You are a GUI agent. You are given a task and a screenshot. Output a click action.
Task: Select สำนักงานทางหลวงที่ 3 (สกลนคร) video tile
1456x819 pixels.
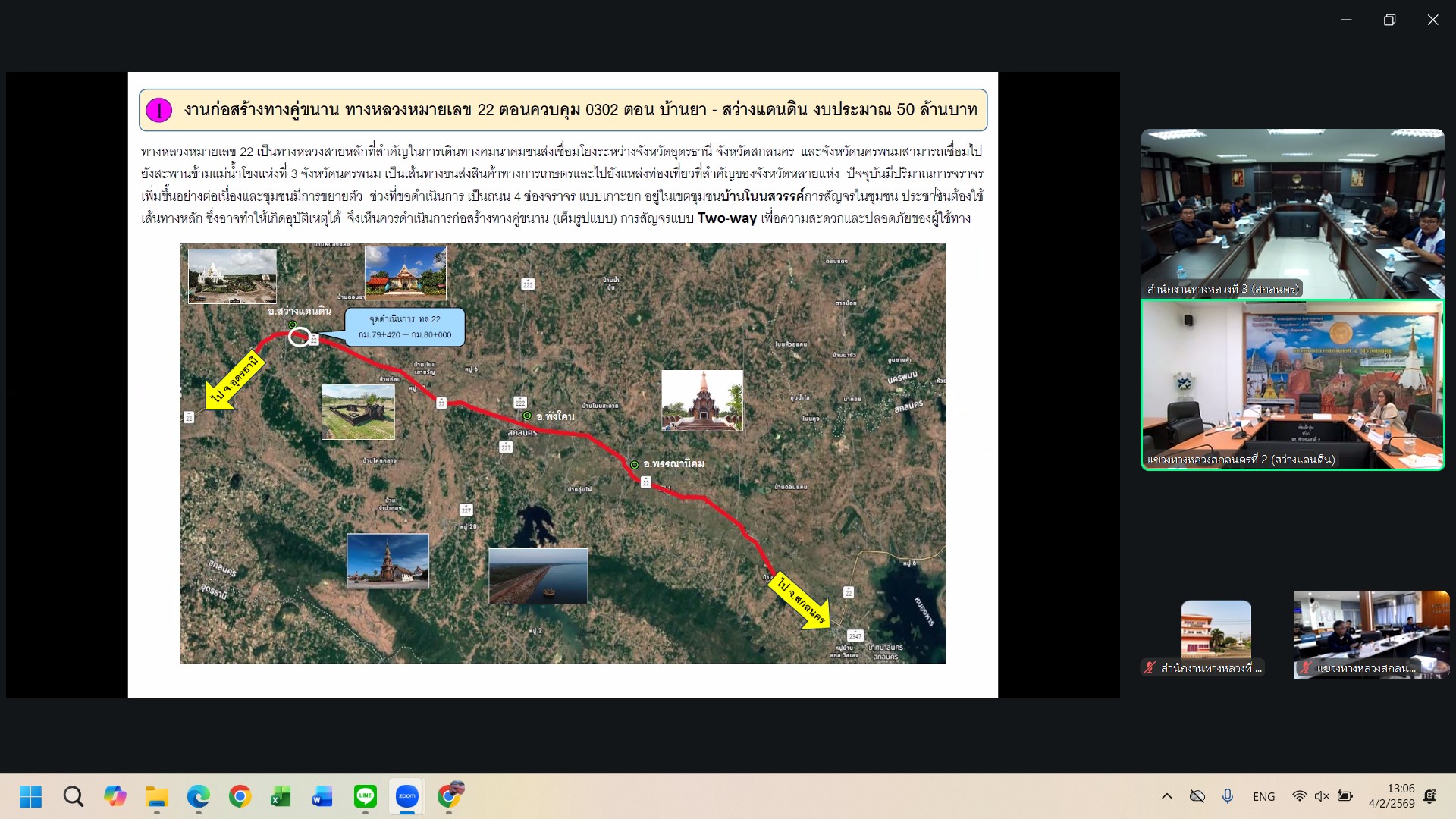[x=1292, y=213]
